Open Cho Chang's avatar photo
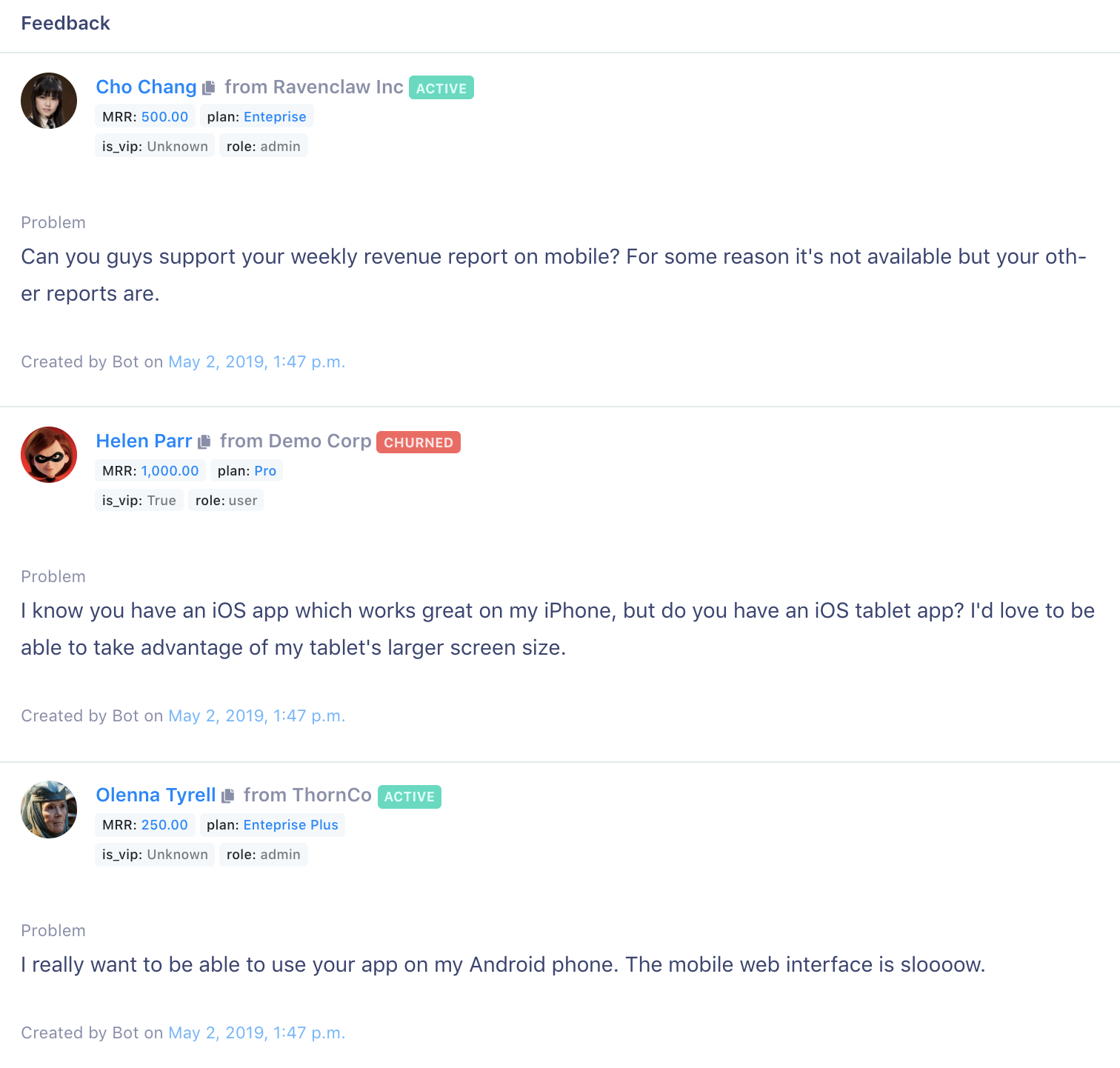The height and width of the screenshot is (1068, 1120). [49, 101]
